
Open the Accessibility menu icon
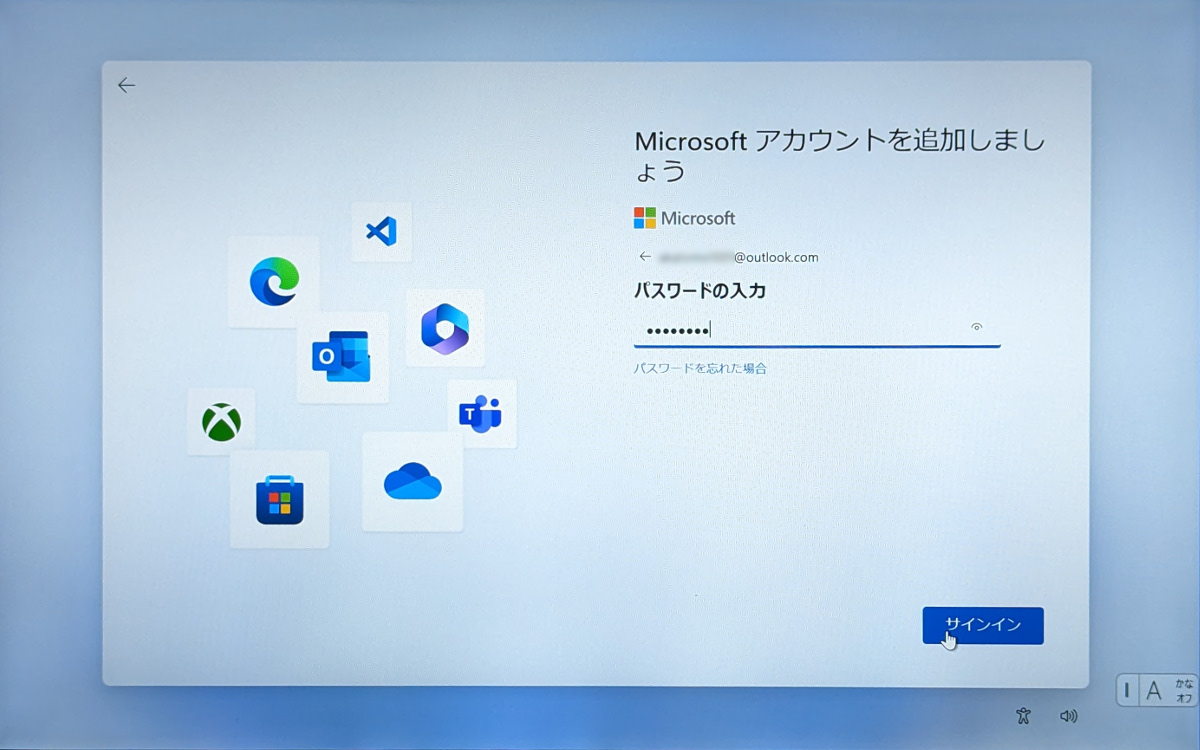[1022, 716]
